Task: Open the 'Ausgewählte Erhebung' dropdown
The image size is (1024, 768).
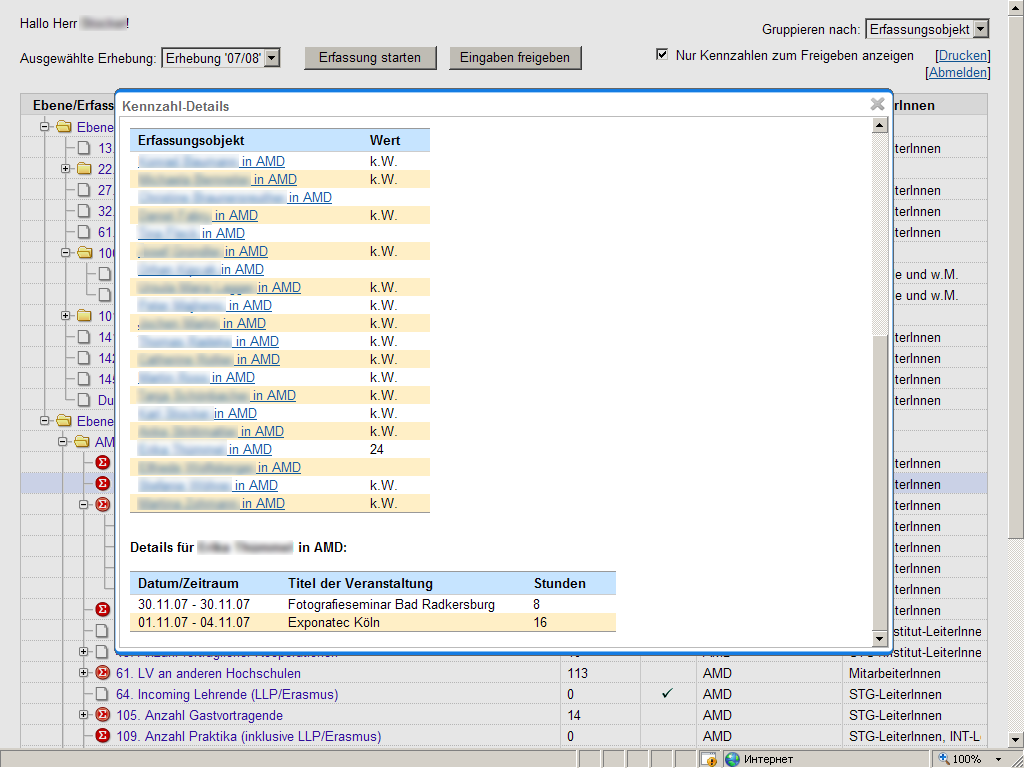Action: tap(271, 58)
